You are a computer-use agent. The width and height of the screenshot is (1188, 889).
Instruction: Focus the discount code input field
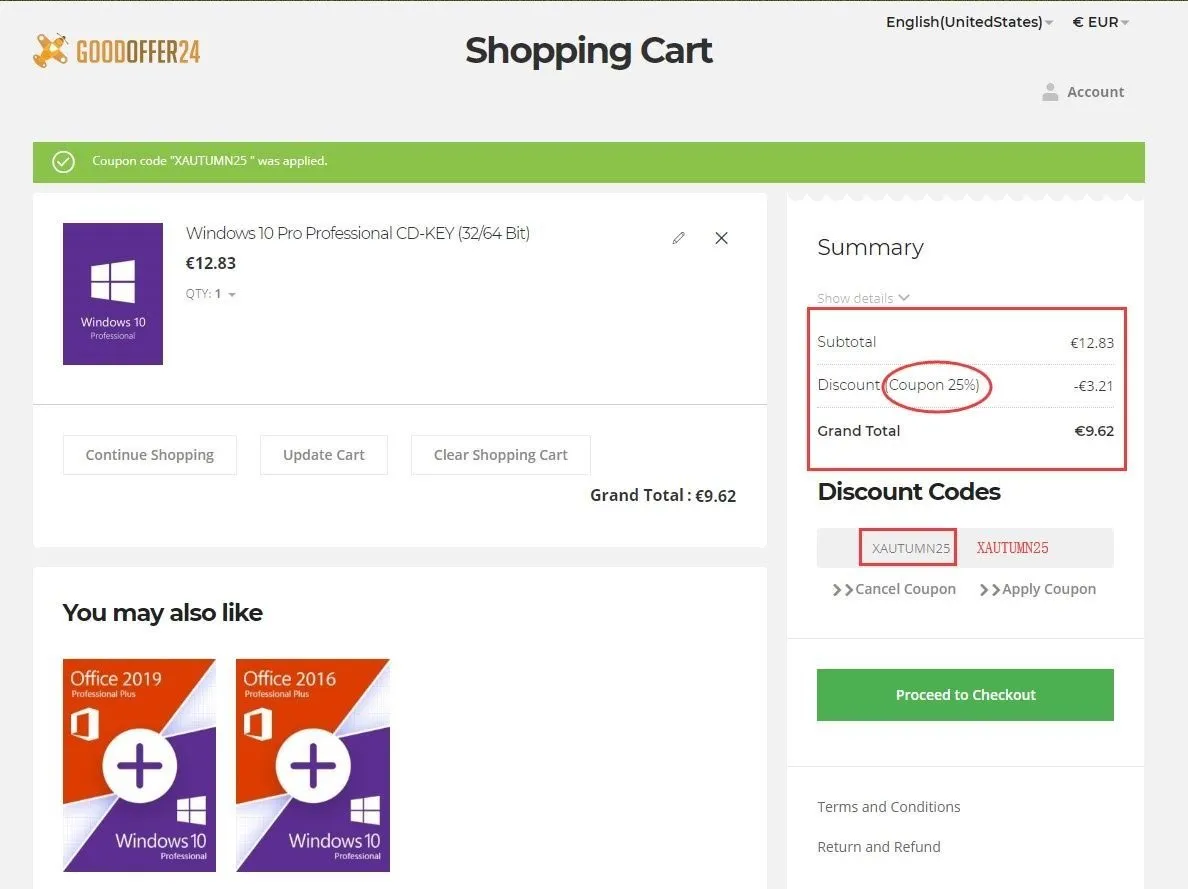(x=965, y=547)
